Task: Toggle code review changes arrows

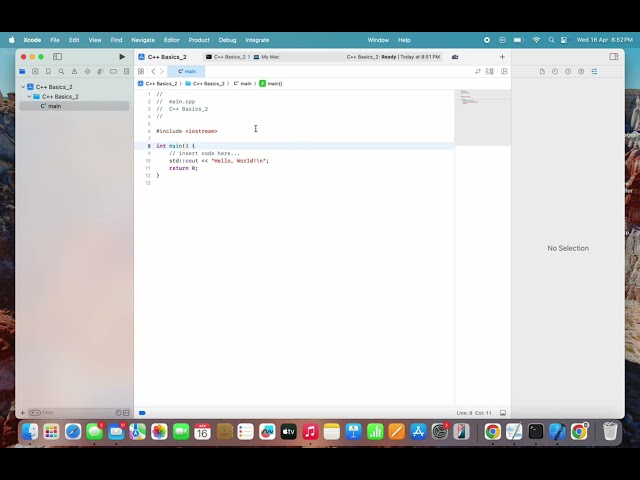Action: [x=478, y=71]
